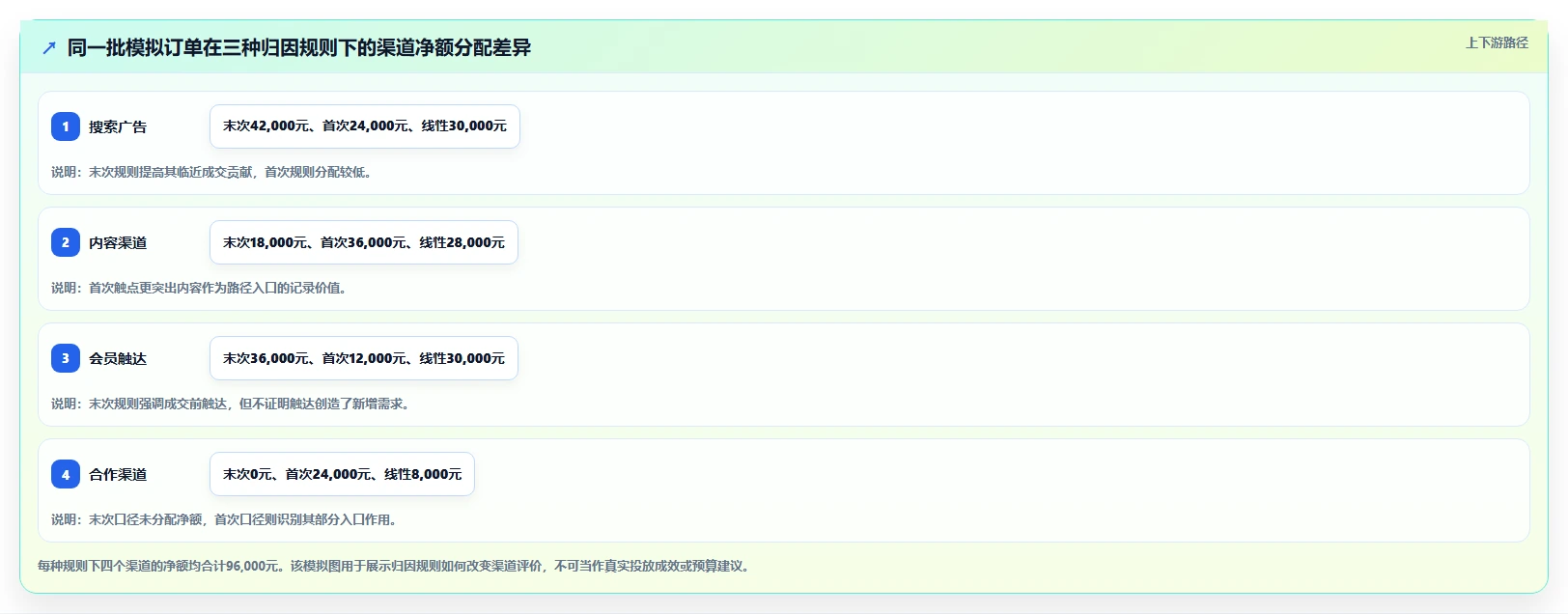The width and height of the screenshot is (1568, 614).
Task: Click the note 末次规则提高其临近成交贡献
Action: pos(211,172)
